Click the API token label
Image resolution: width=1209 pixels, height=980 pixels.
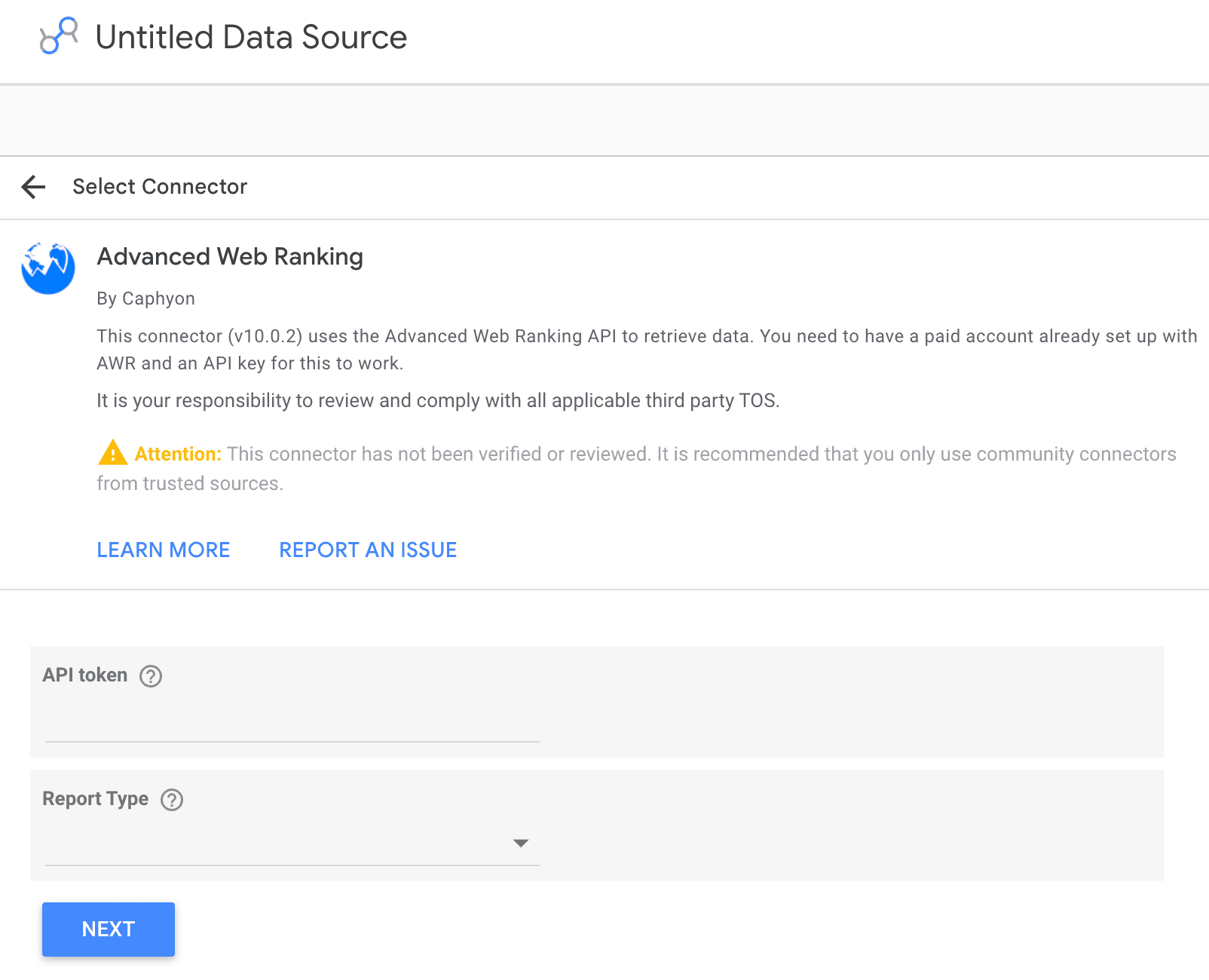click(x=85, y=675)
